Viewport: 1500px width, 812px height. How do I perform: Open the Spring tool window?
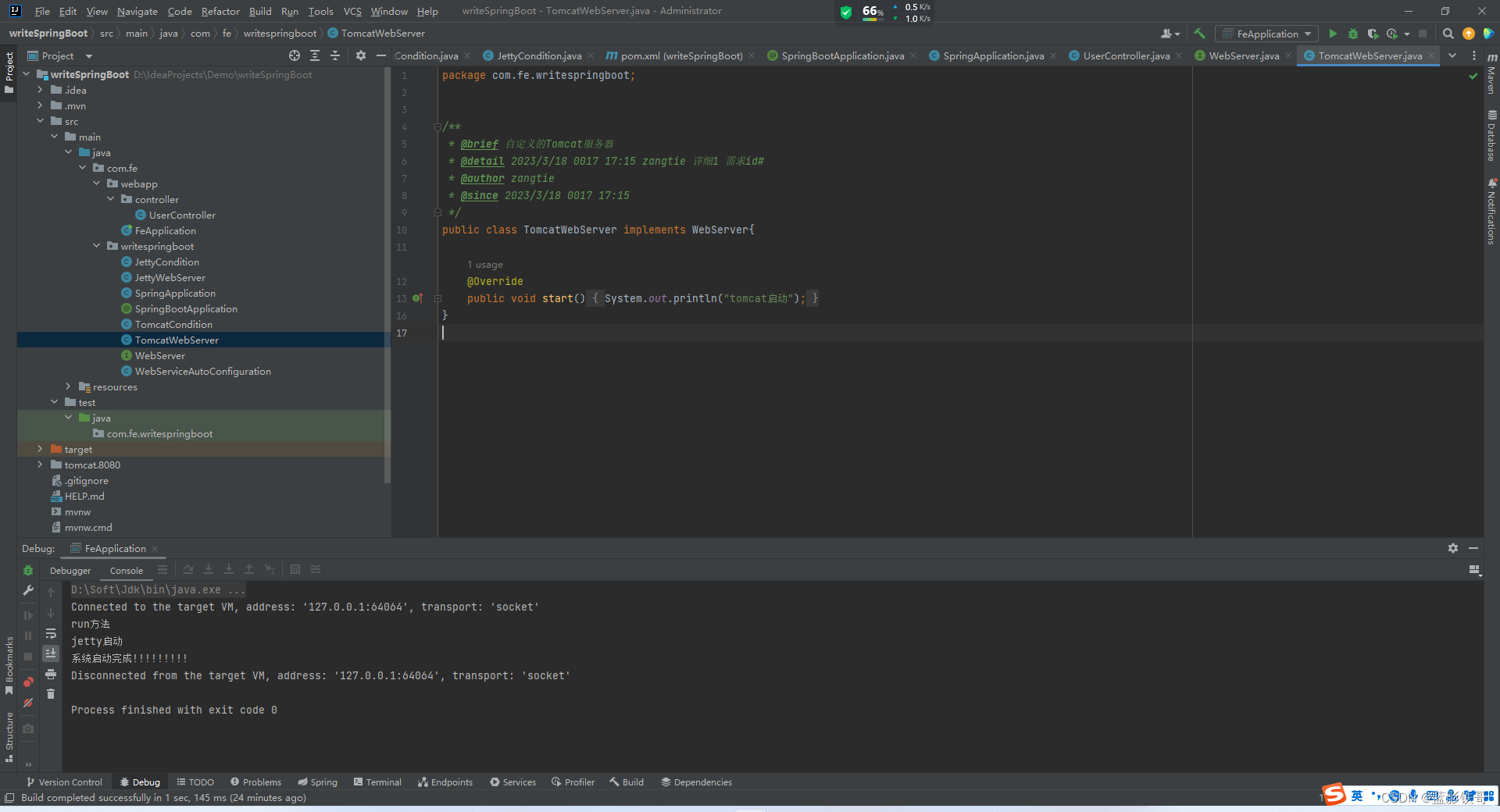(318, 782)
